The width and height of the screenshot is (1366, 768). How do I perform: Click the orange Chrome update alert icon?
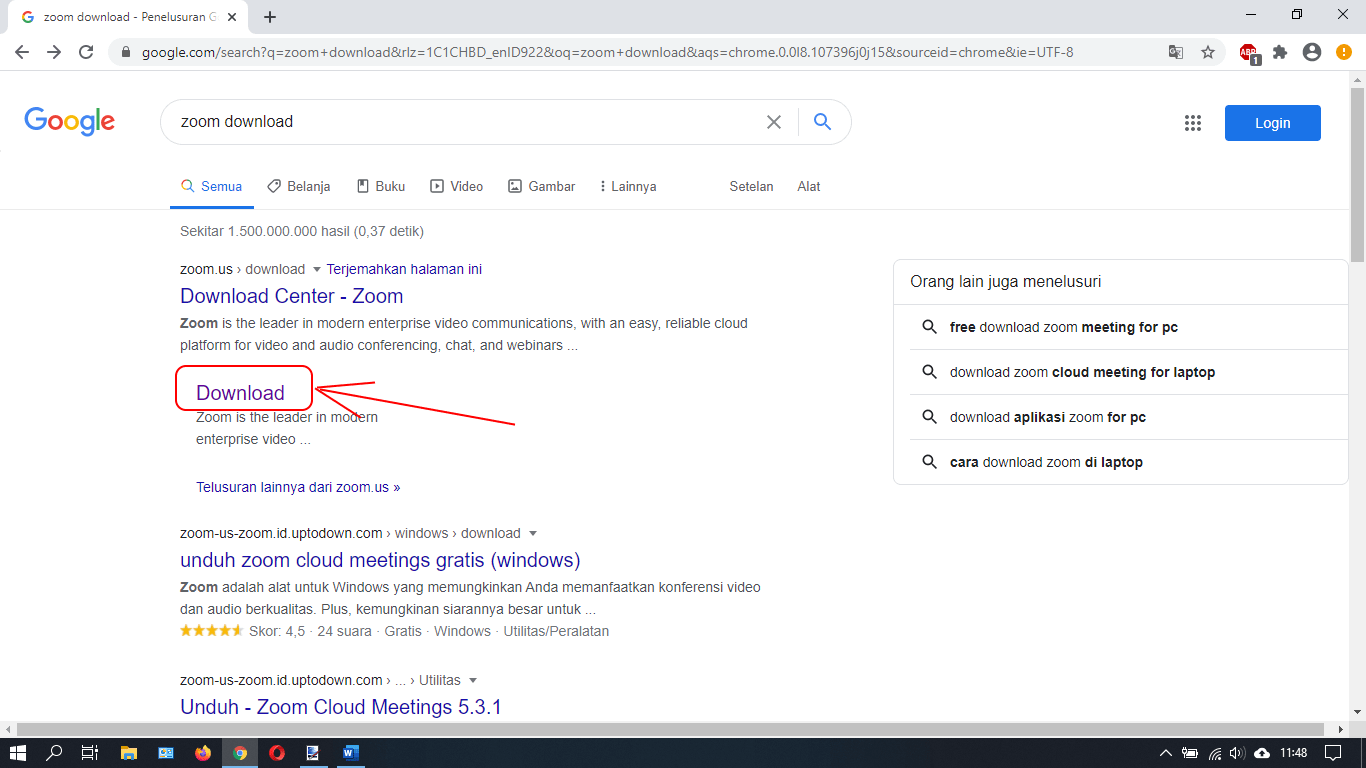tap(1344, 52)
